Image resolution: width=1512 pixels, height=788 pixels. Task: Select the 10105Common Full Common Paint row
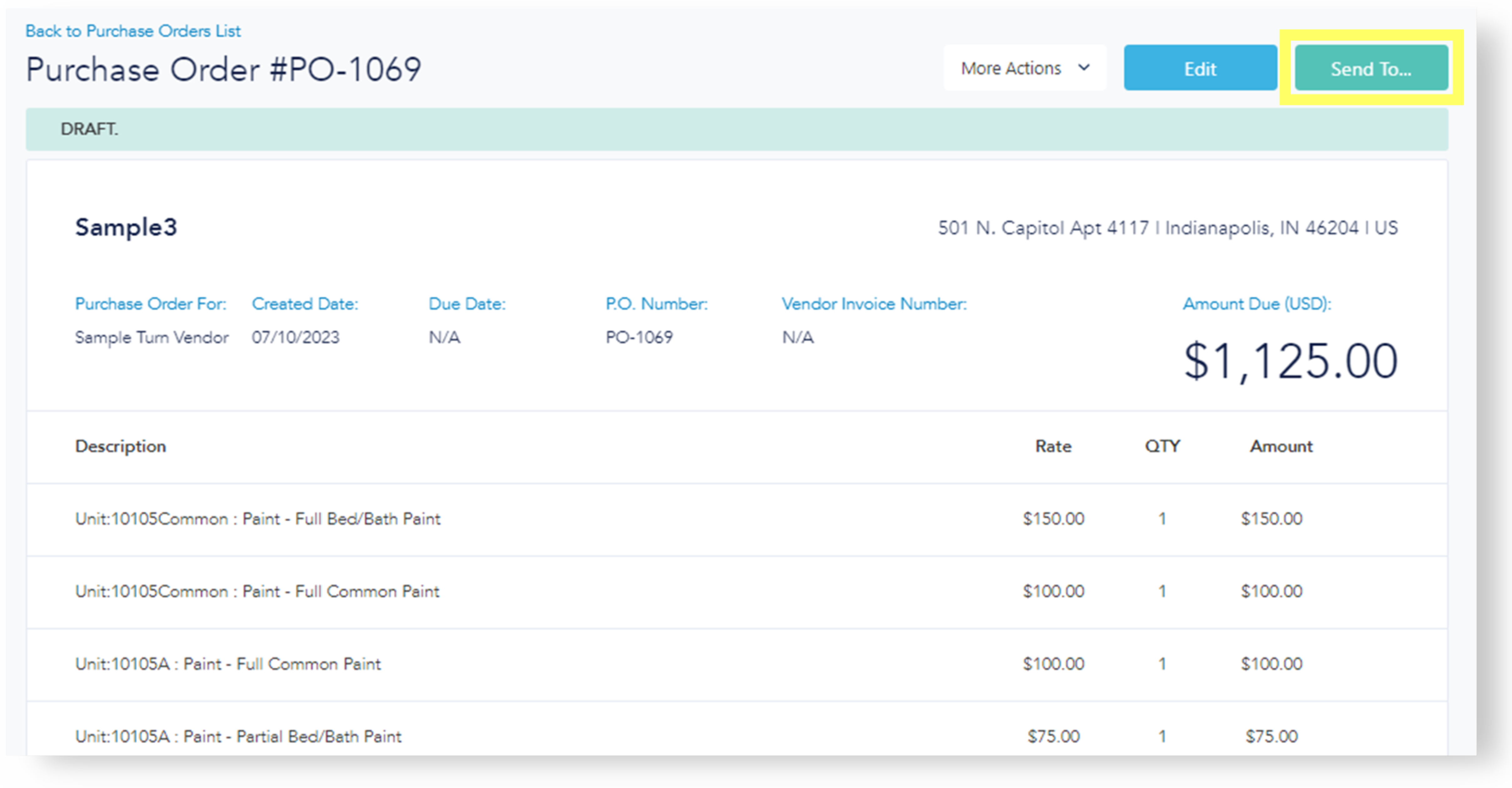pyautogui.click(x=257, y=591)
